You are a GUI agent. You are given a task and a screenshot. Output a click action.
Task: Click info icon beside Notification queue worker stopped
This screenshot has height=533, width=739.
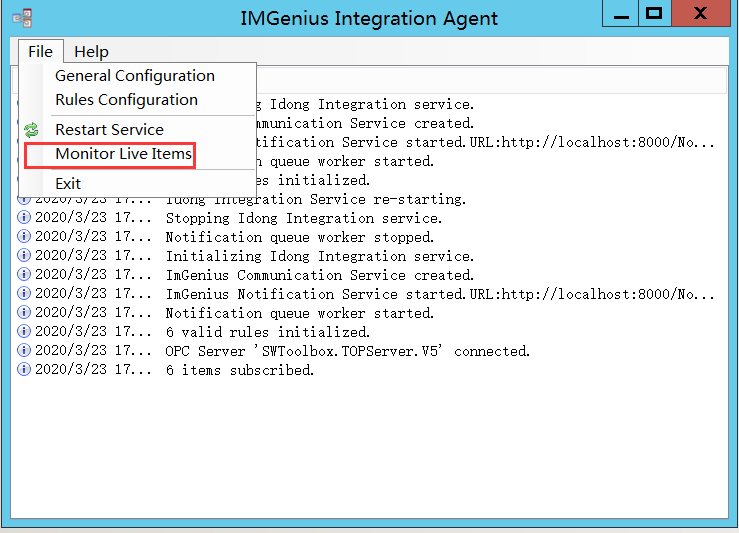[24, 237]
